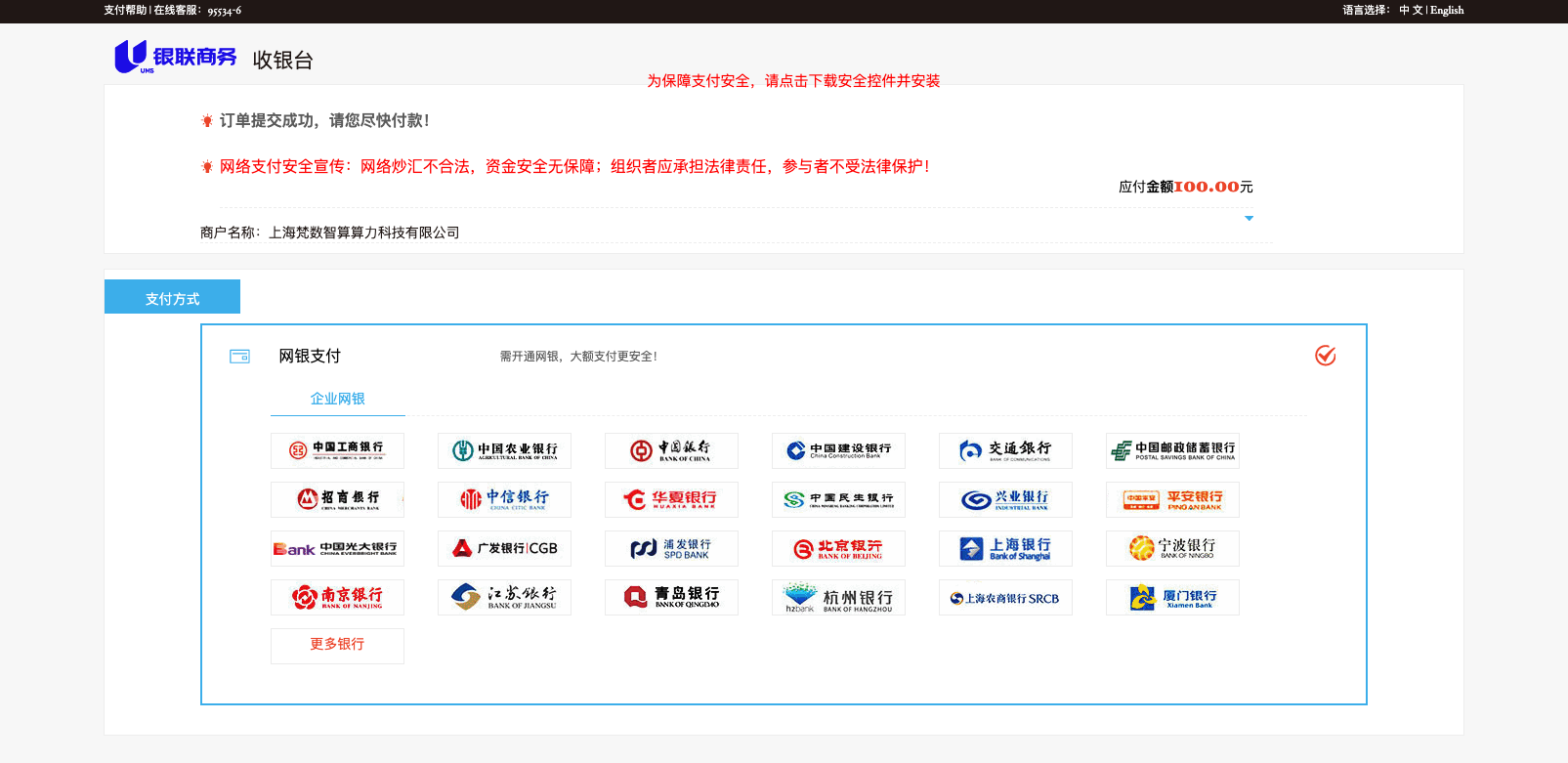Pick Shanghai Rural Commercial Bank SRCB
The width and height of the screenshot is (1568, 763).
[x=1005, y=597]
